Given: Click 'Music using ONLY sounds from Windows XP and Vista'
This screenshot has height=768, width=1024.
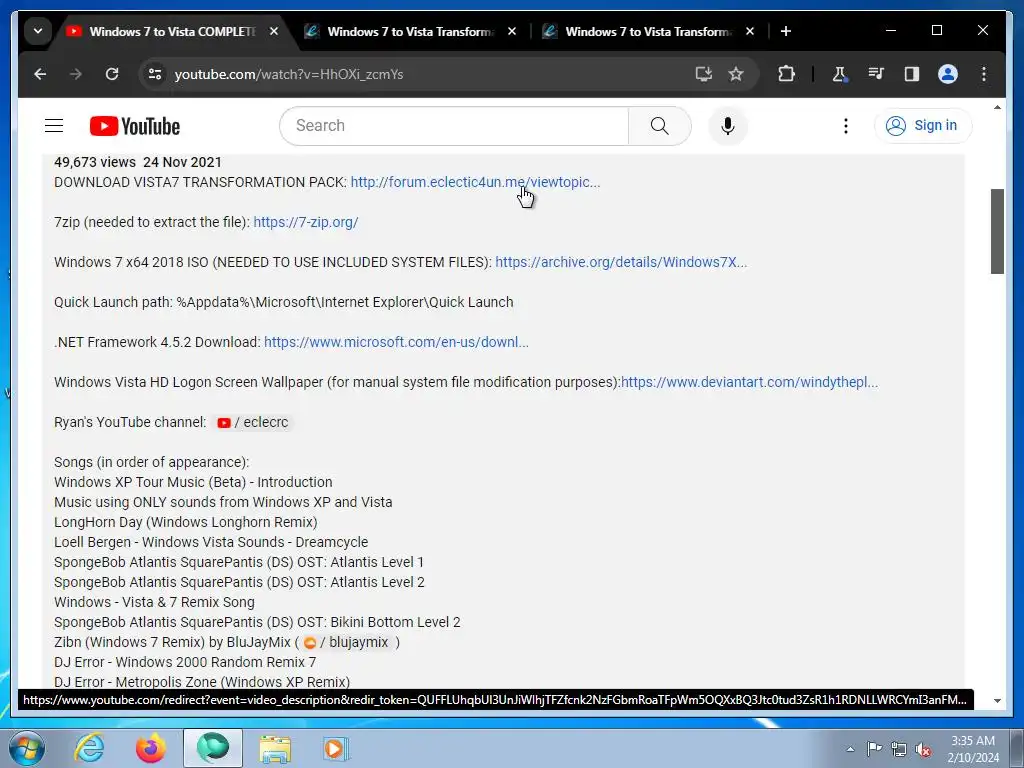Looking at the screenshot, I should (x=223, y=502).
